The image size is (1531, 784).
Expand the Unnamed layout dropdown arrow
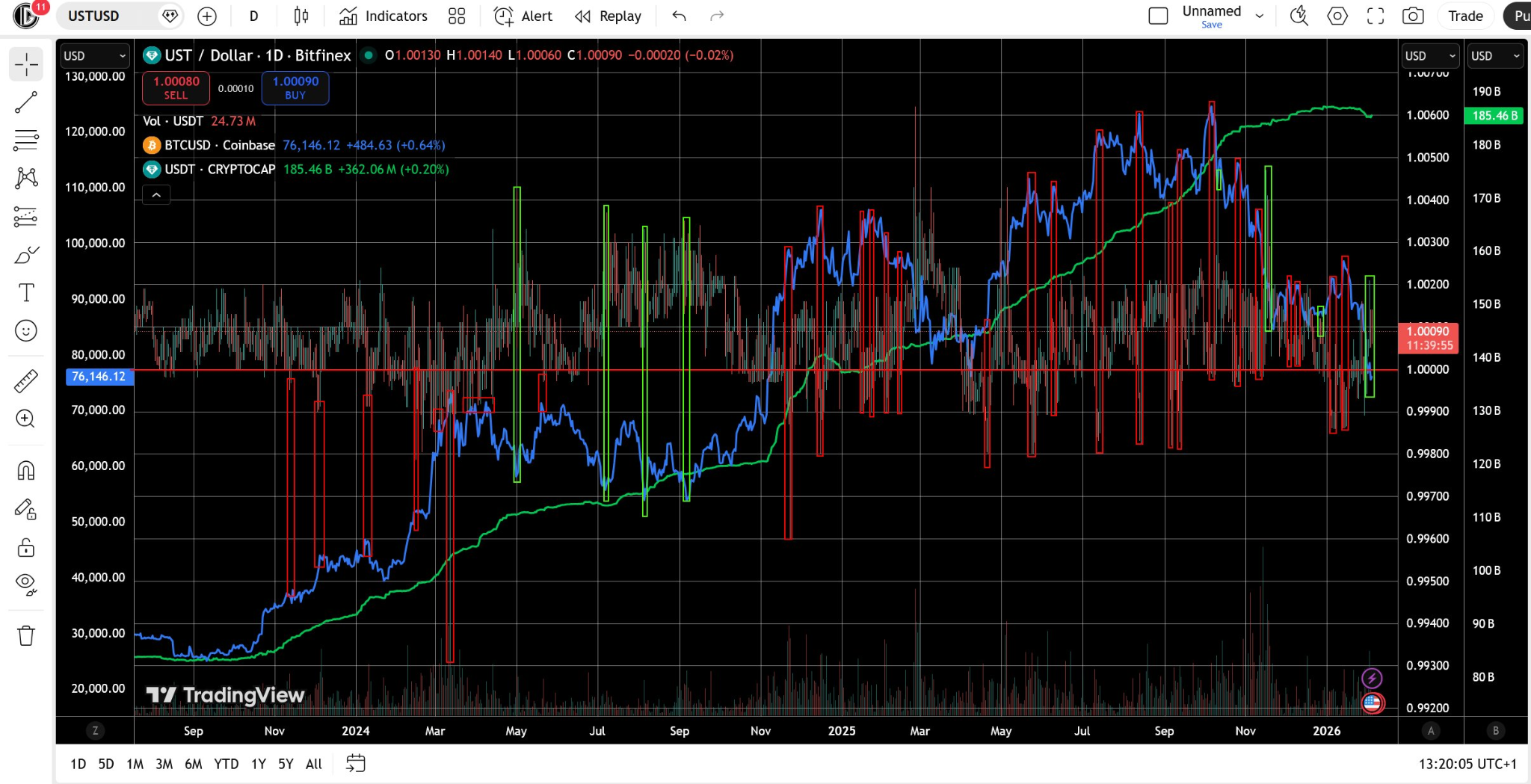[x=1260, y=16]
